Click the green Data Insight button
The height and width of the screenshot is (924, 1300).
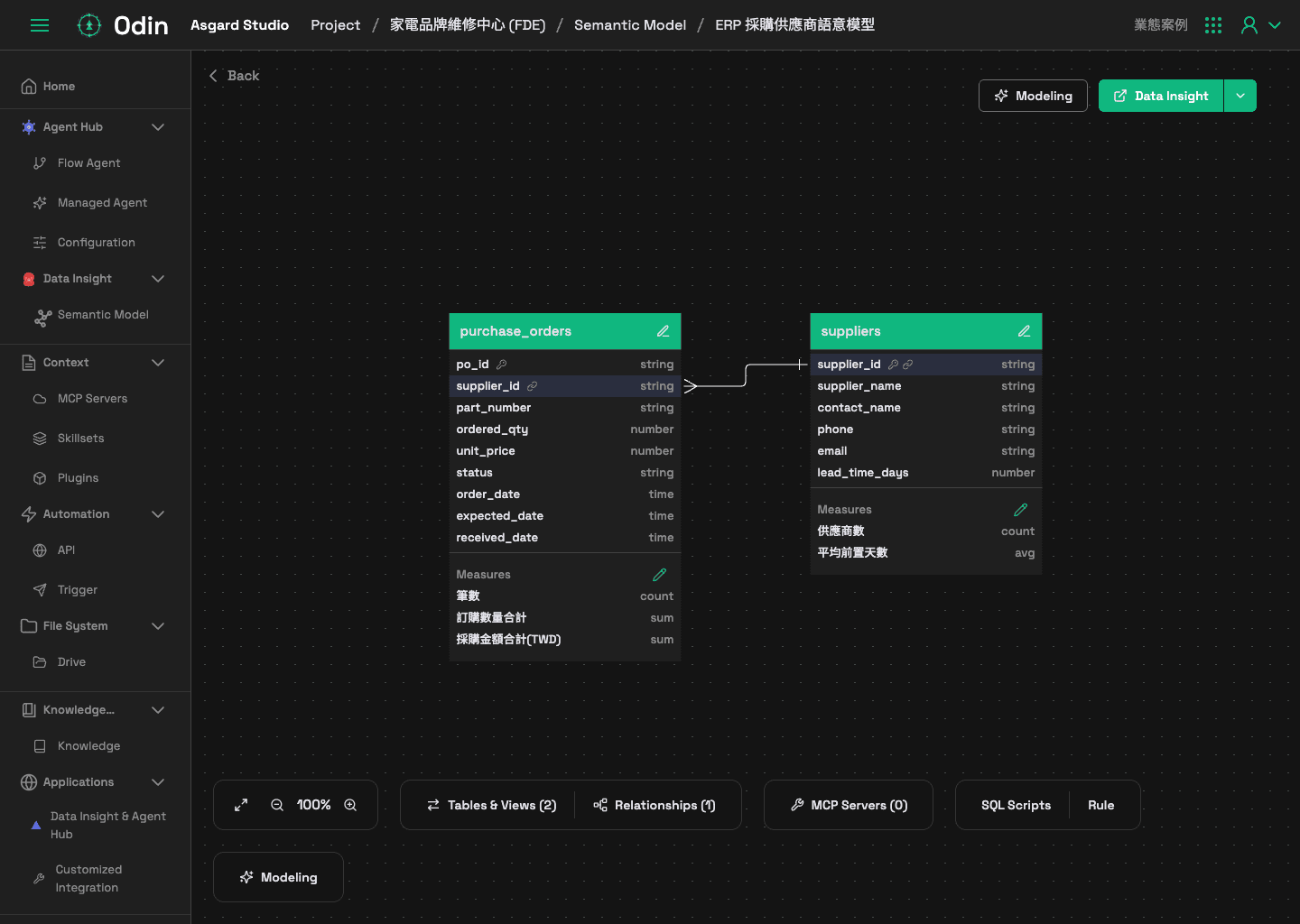pos(1161,96)
